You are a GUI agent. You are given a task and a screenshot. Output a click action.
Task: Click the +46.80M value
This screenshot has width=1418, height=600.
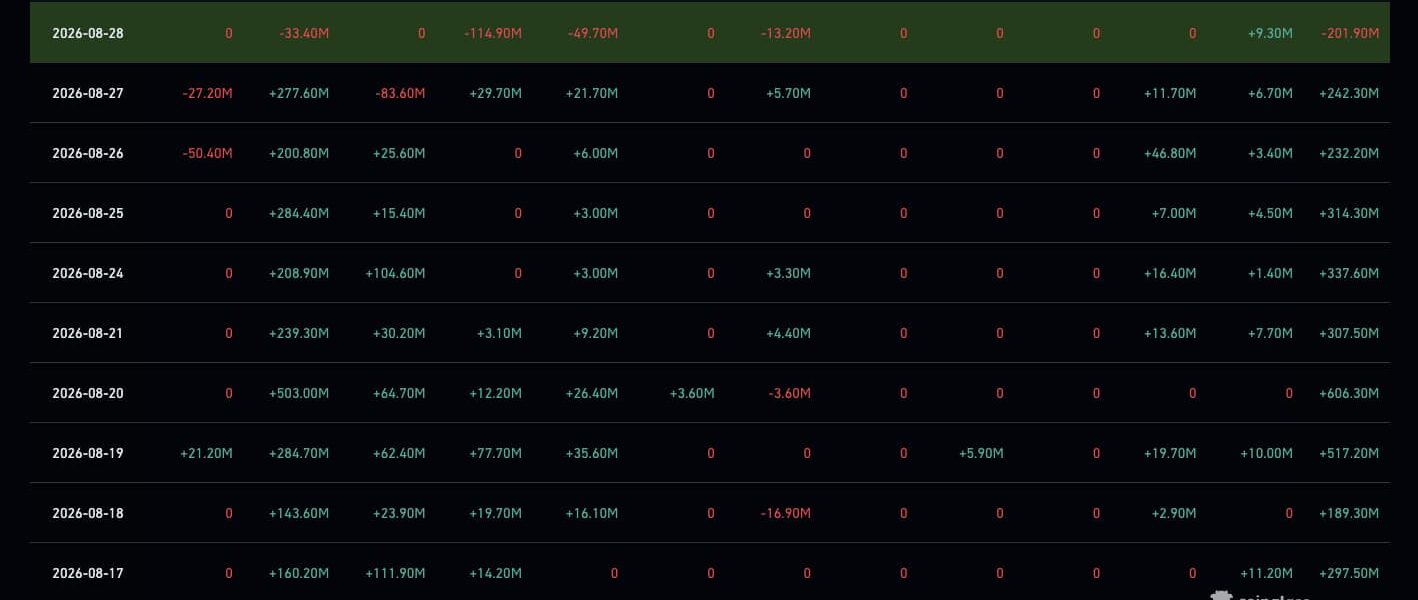pos(1170,153)
